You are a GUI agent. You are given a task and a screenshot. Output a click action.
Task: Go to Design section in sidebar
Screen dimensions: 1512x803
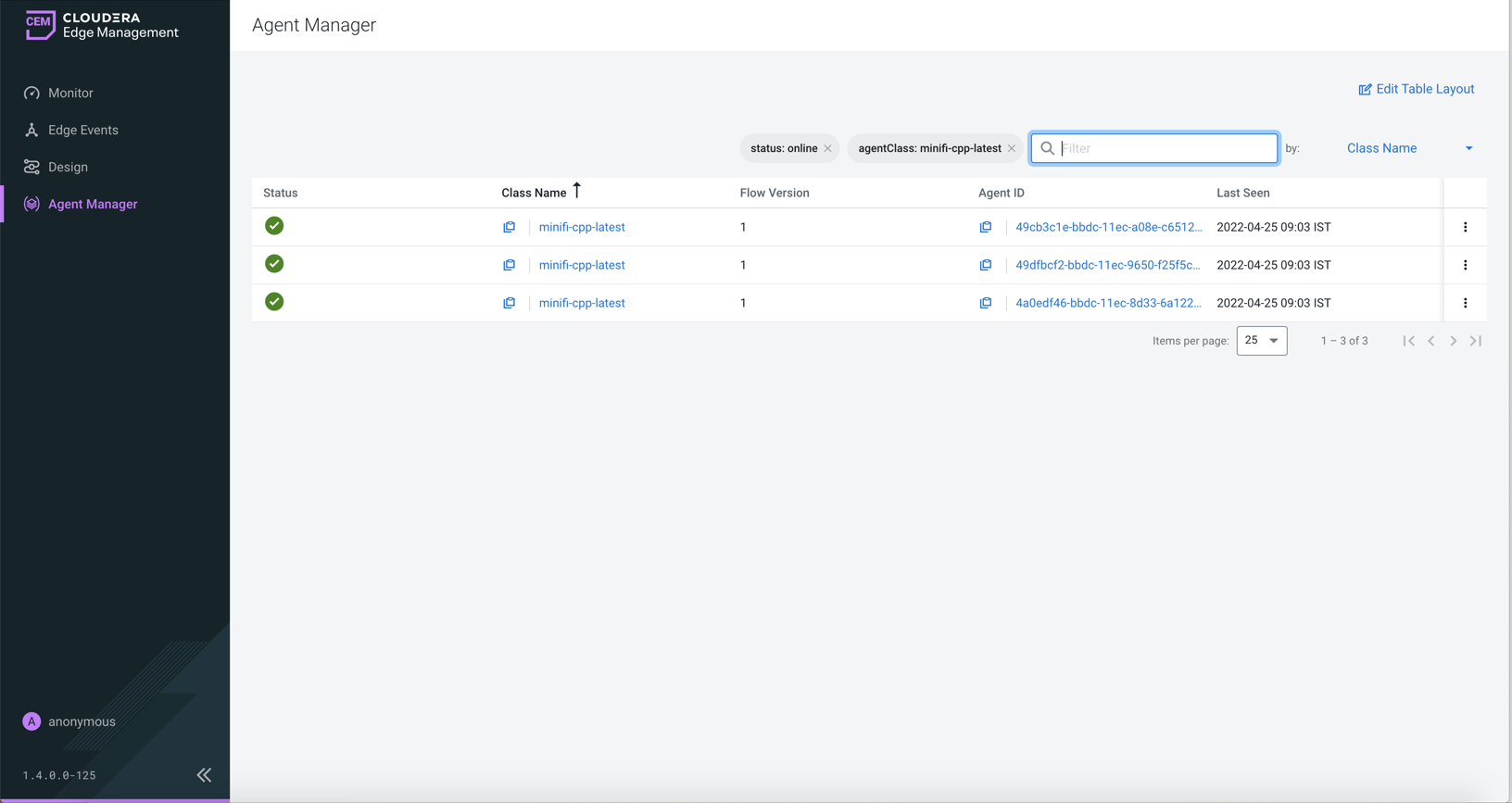(x=68, y=167)
